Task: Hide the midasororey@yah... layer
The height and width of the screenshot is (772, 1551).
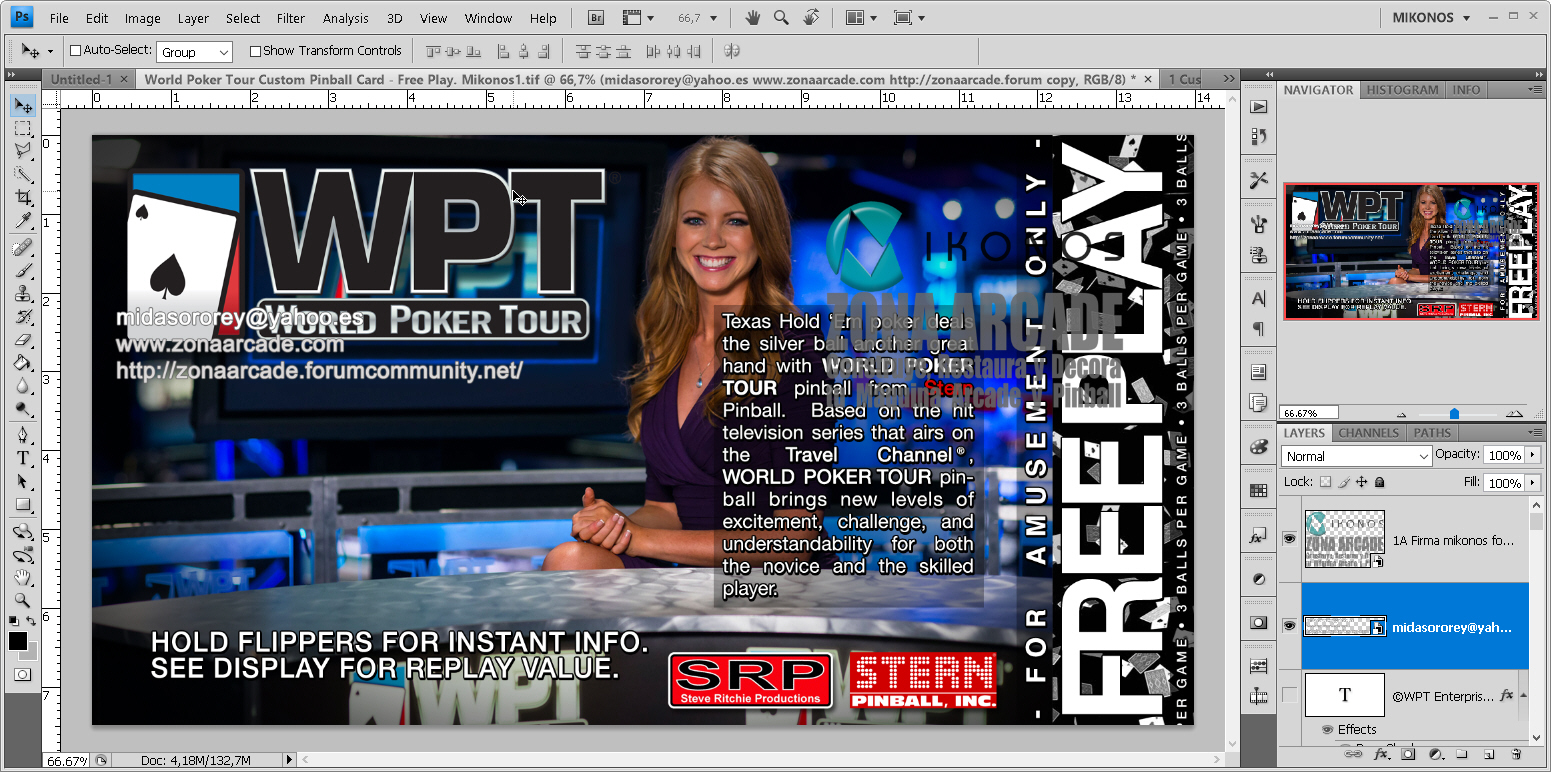Action: (x=1289, y=626)
